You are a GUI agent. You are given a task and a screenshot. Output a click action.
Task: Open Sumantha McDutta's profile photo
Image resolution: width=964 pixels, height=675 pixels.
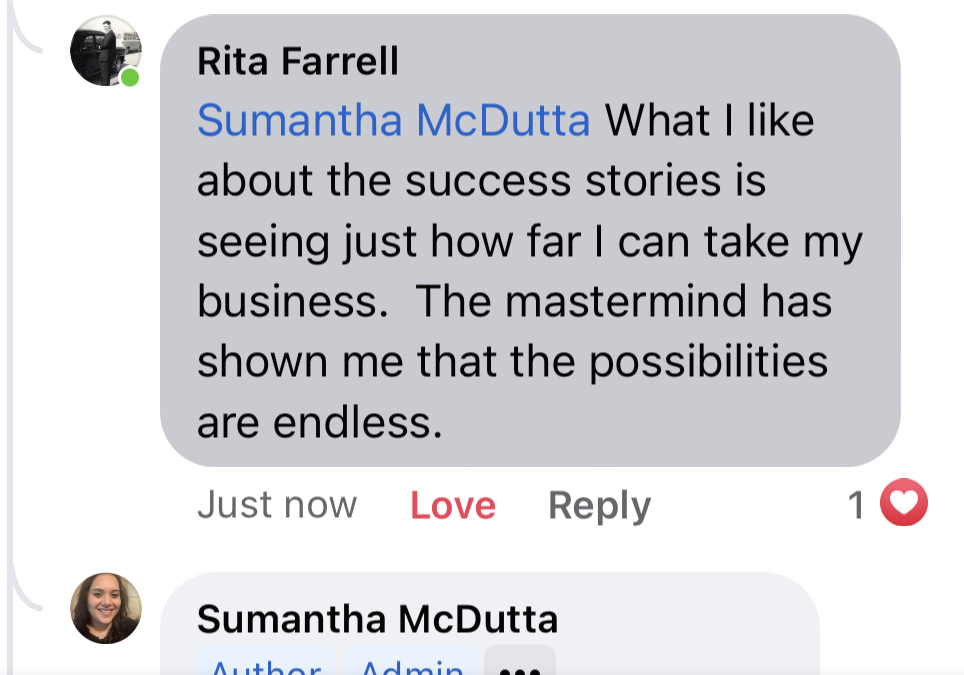[x=105, y=607]
